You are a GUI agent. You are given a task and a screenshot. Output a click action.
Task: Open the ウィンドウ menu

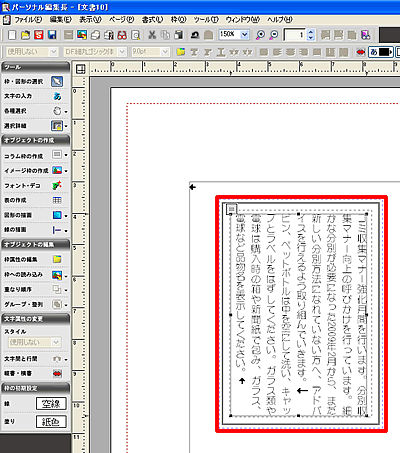coord(243,20)
